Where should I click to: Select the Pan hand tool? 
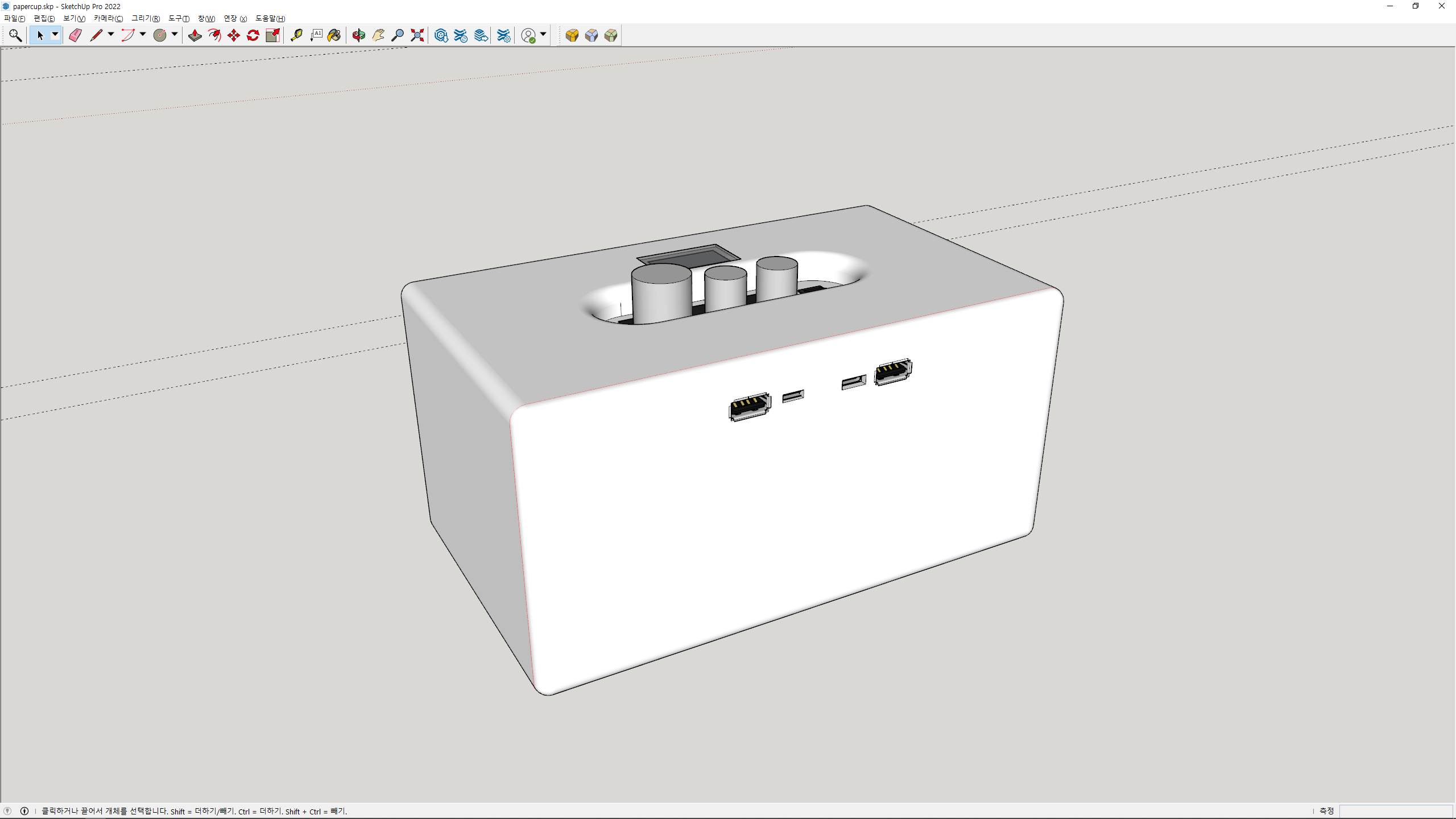tap(378, 35)
